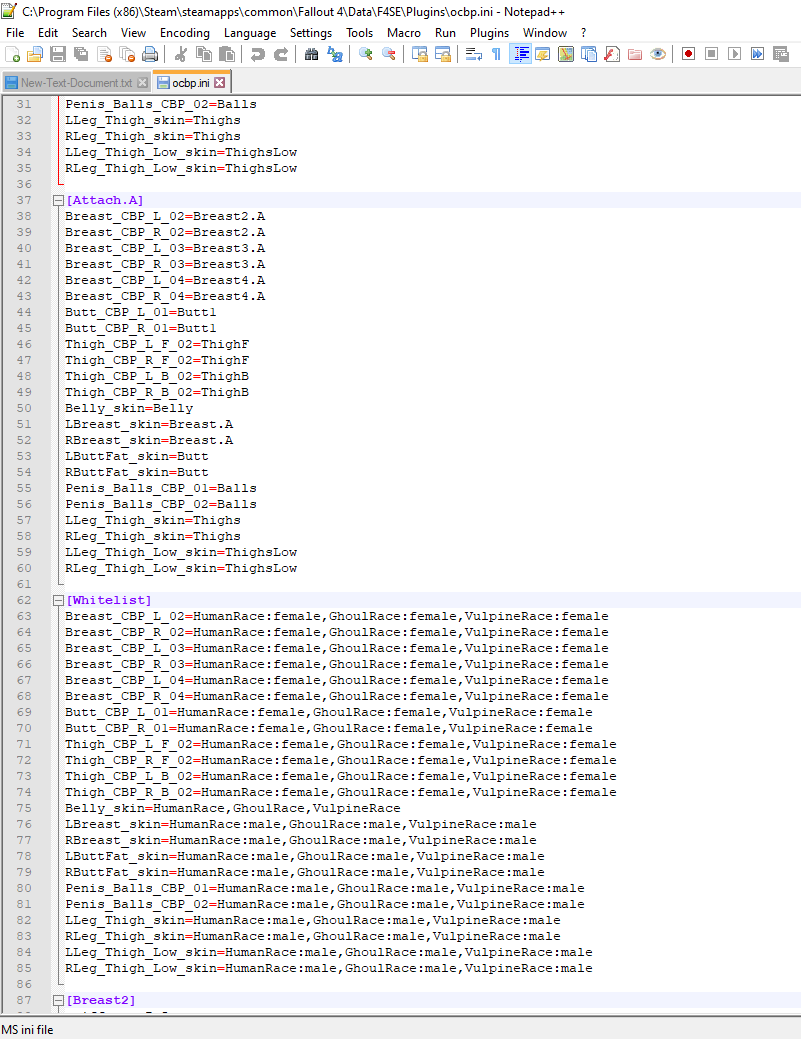Click the Paste clipboard icon

[227, 54]
